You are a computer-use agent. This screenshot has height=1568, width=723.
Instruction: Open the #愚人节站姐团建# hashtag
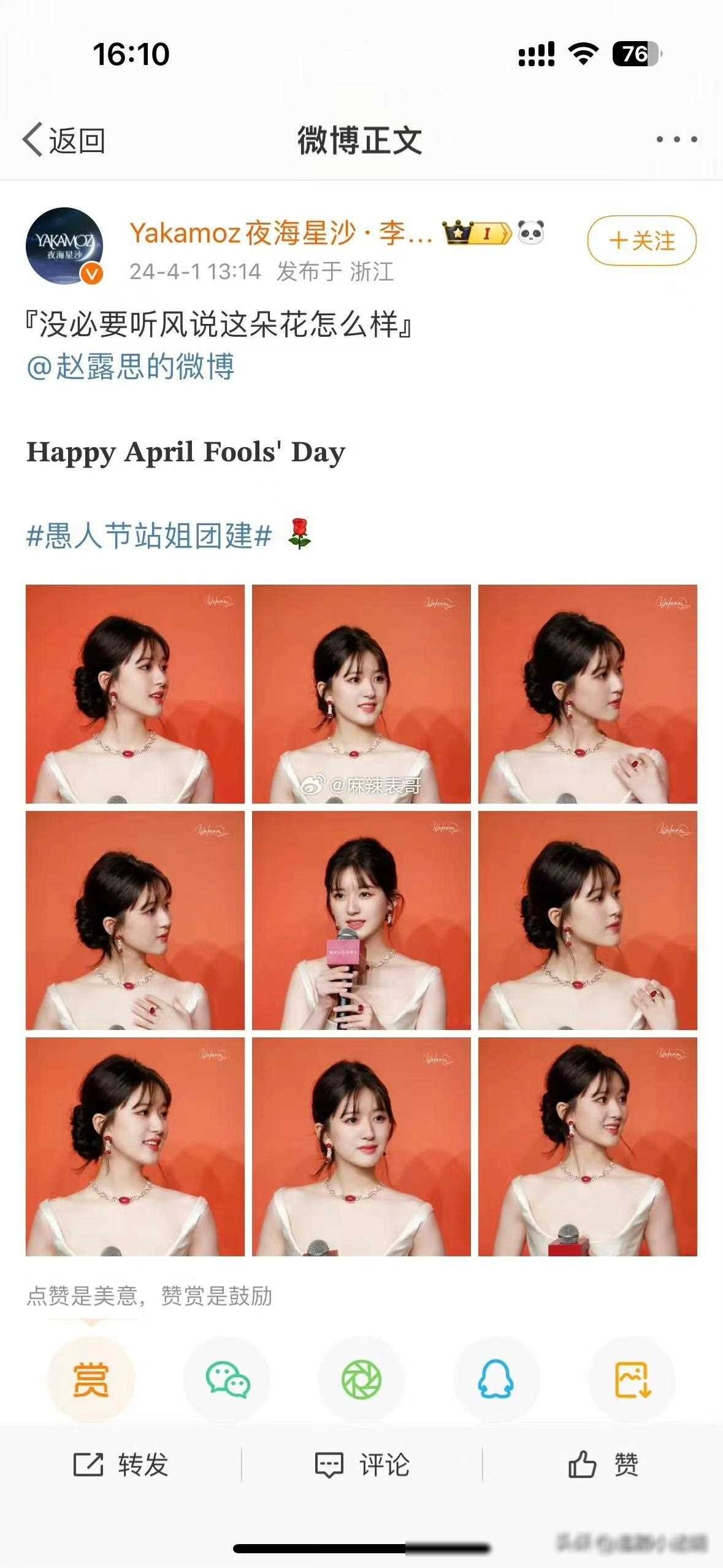(149, 535)
